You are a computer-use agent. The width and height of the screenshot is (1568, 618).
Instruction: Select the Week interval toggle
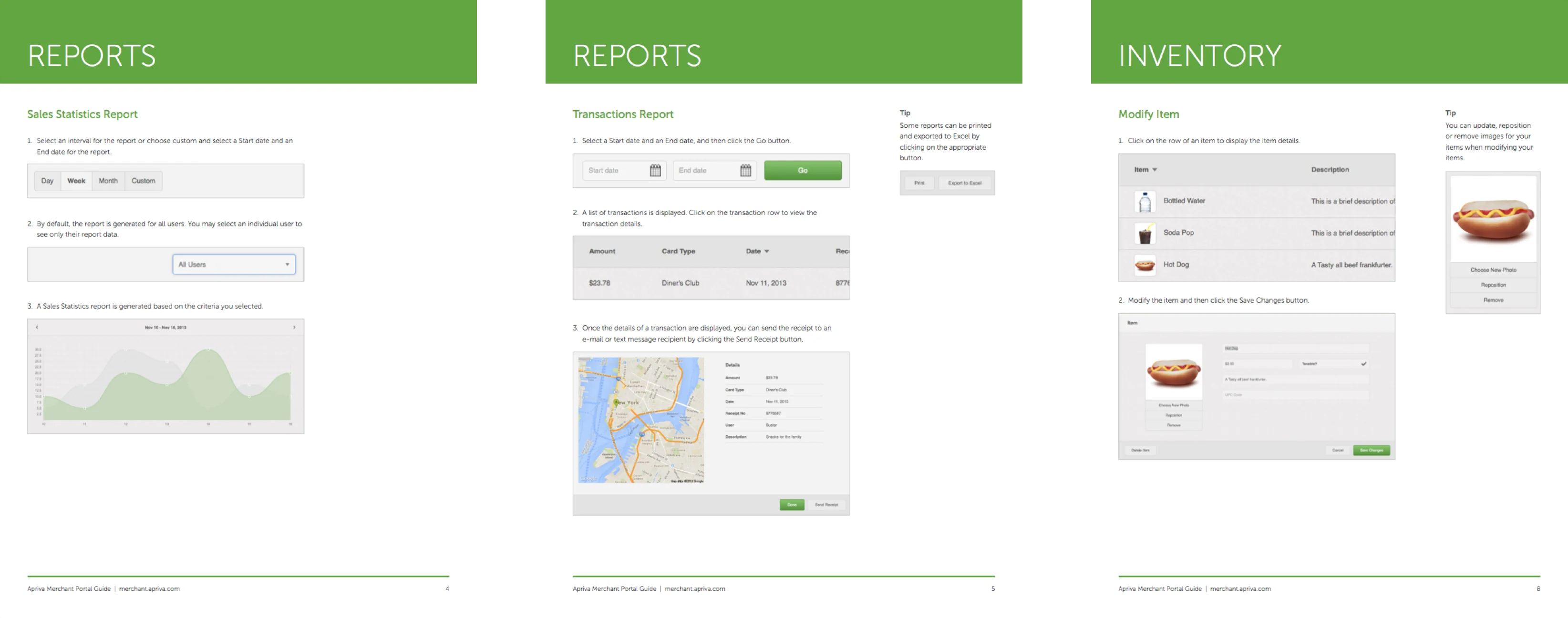pos(76,181)
